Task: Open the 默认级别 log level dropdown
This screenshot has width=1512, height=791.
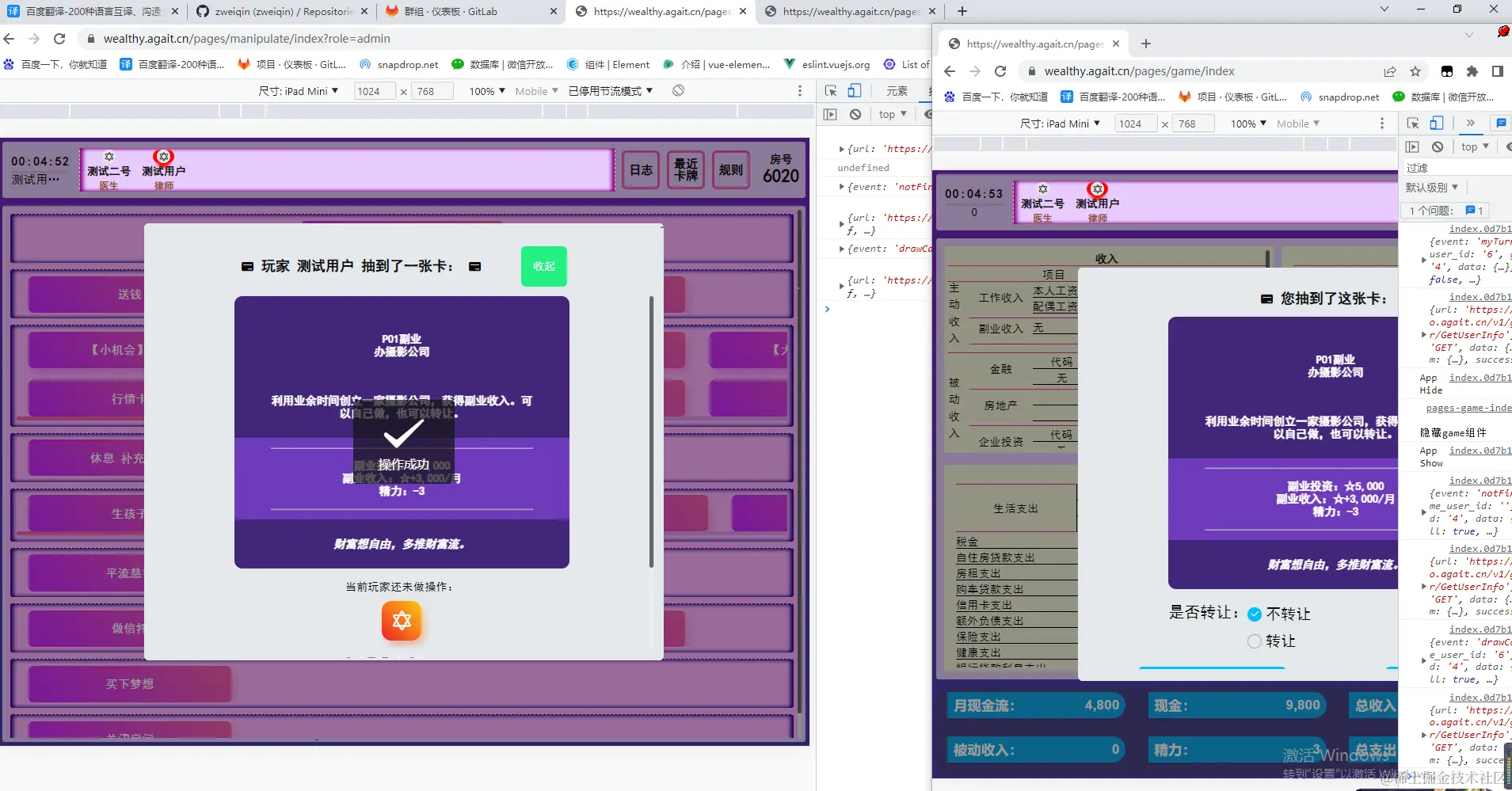Action: [x=1432, y=188]
